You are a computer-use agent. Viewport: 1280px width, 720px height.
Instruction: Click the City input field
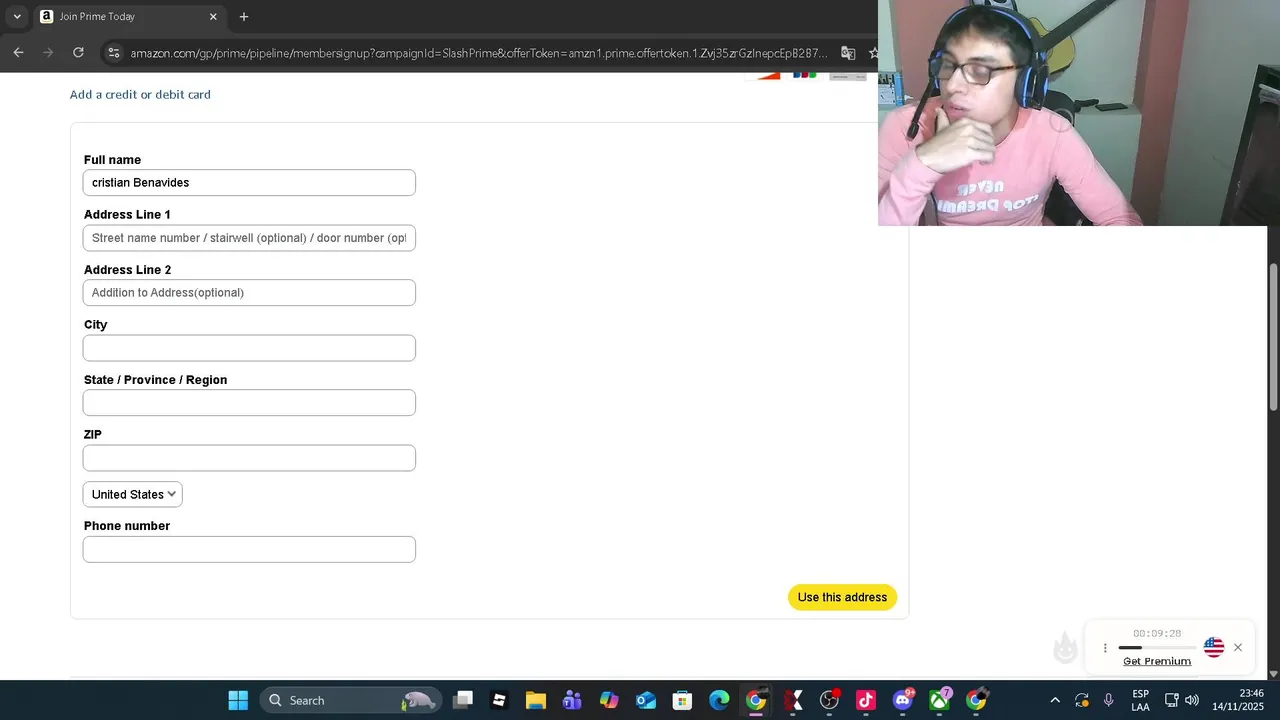click(x=249, y=348)
